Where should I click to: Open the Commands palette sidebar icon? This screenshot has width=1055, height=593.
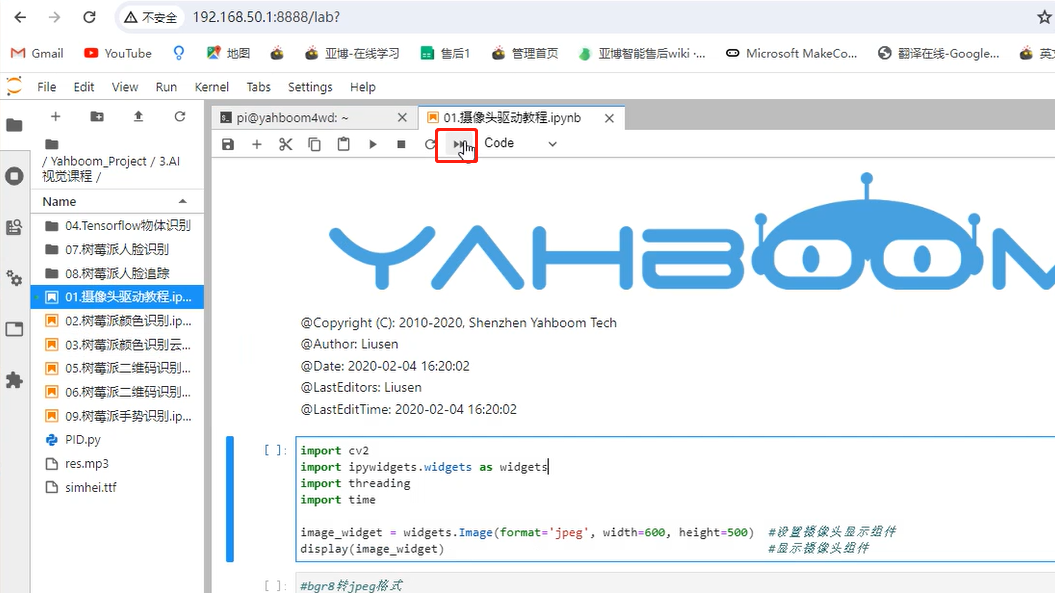14,228
